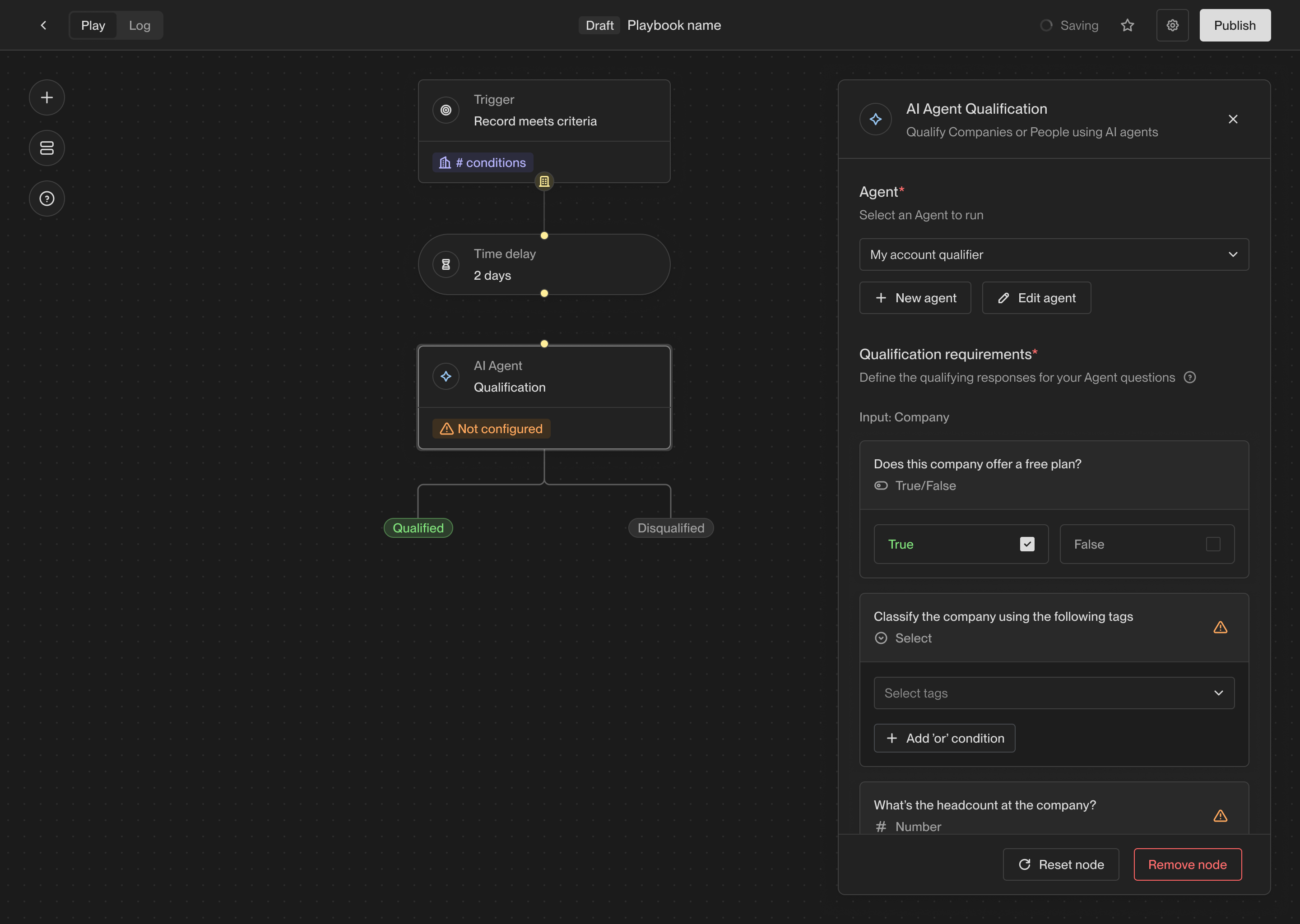The image size is (1300, 924).
Task: Open playbook settings gear icon
Action: (x=1172, y=26)
